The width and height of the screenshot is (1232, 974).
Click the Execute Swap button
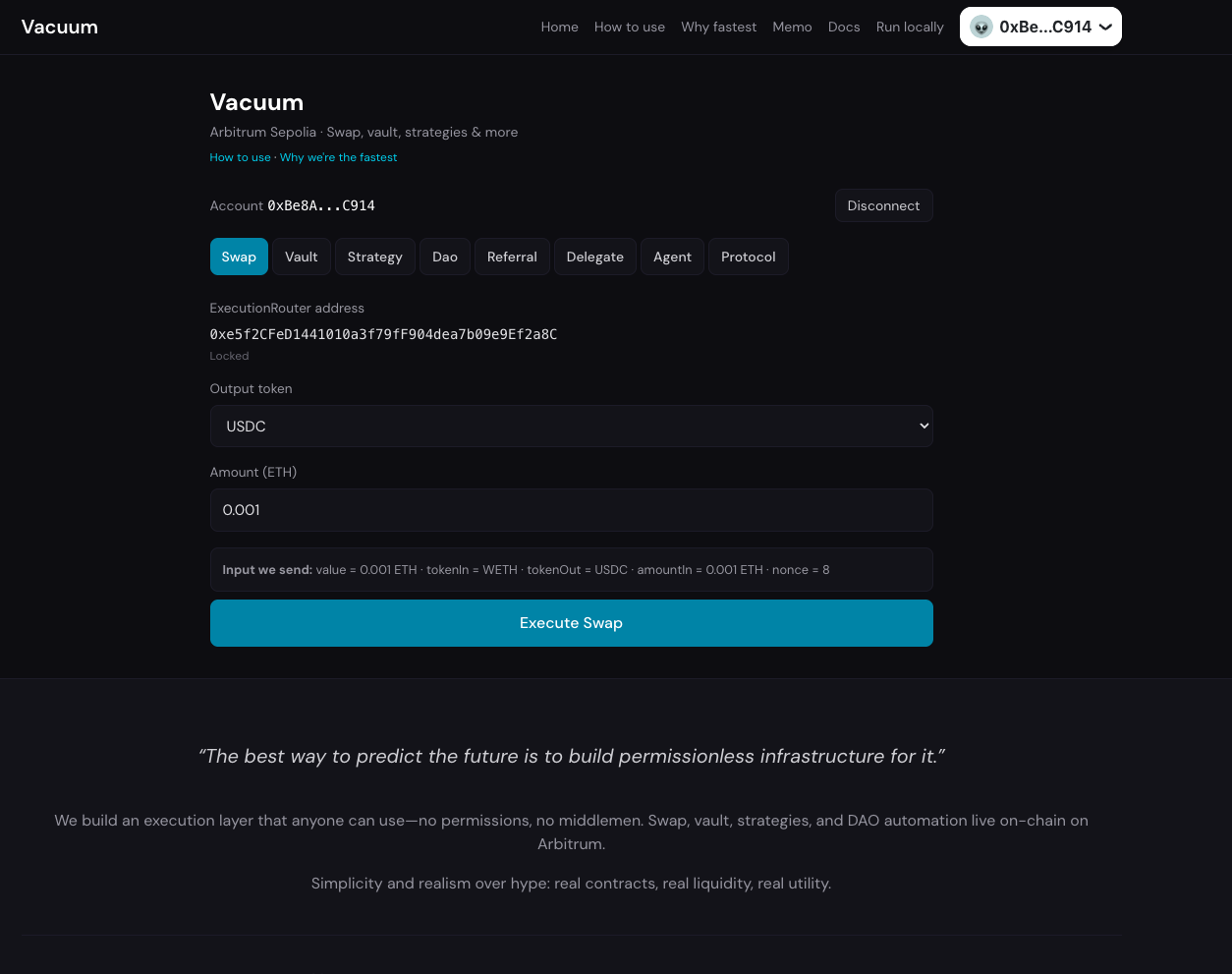coord(571,623)
